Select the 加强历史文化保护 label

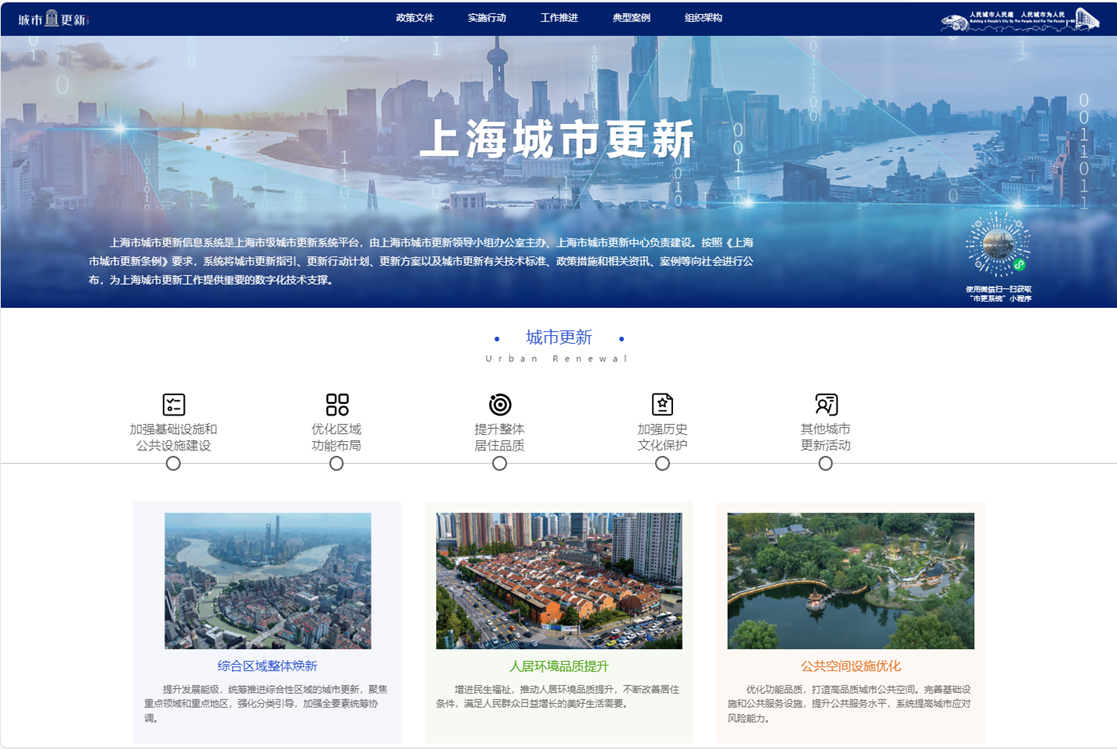663,437
